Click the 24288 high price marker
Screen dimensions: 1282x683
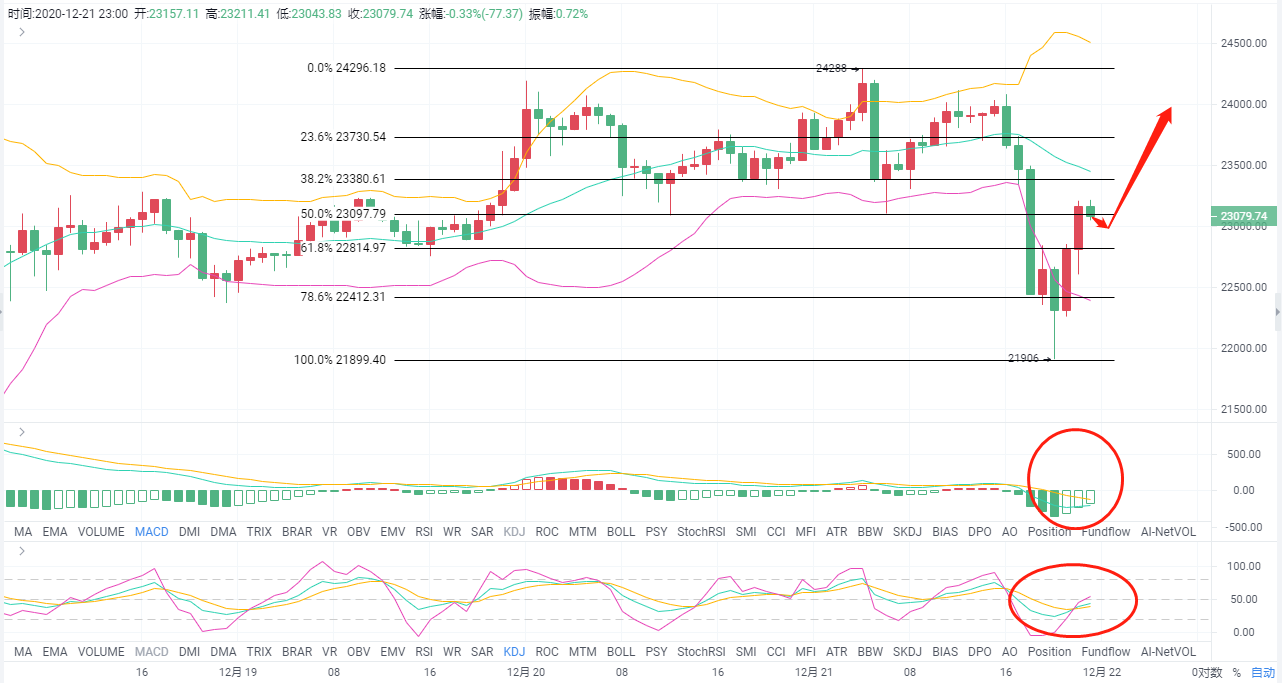tap(838, 69)
